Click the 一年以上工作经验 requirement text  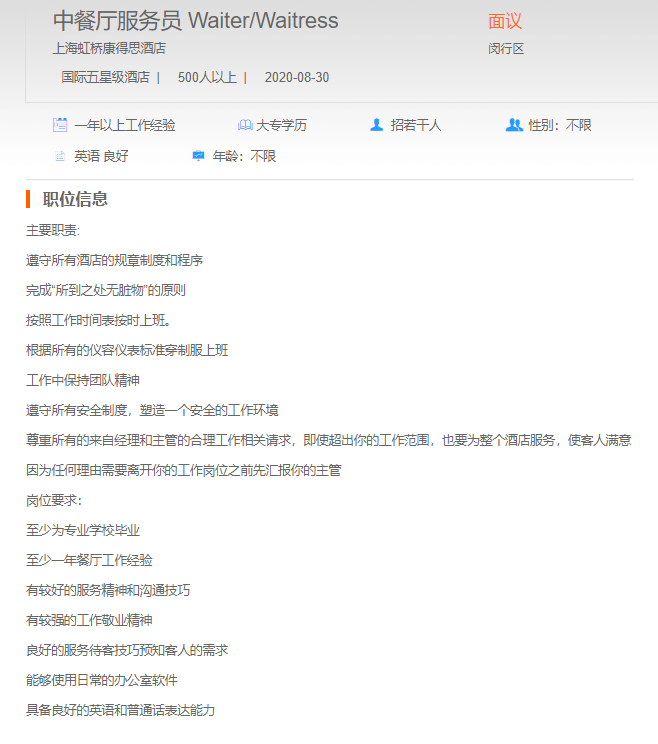(125, 125)
